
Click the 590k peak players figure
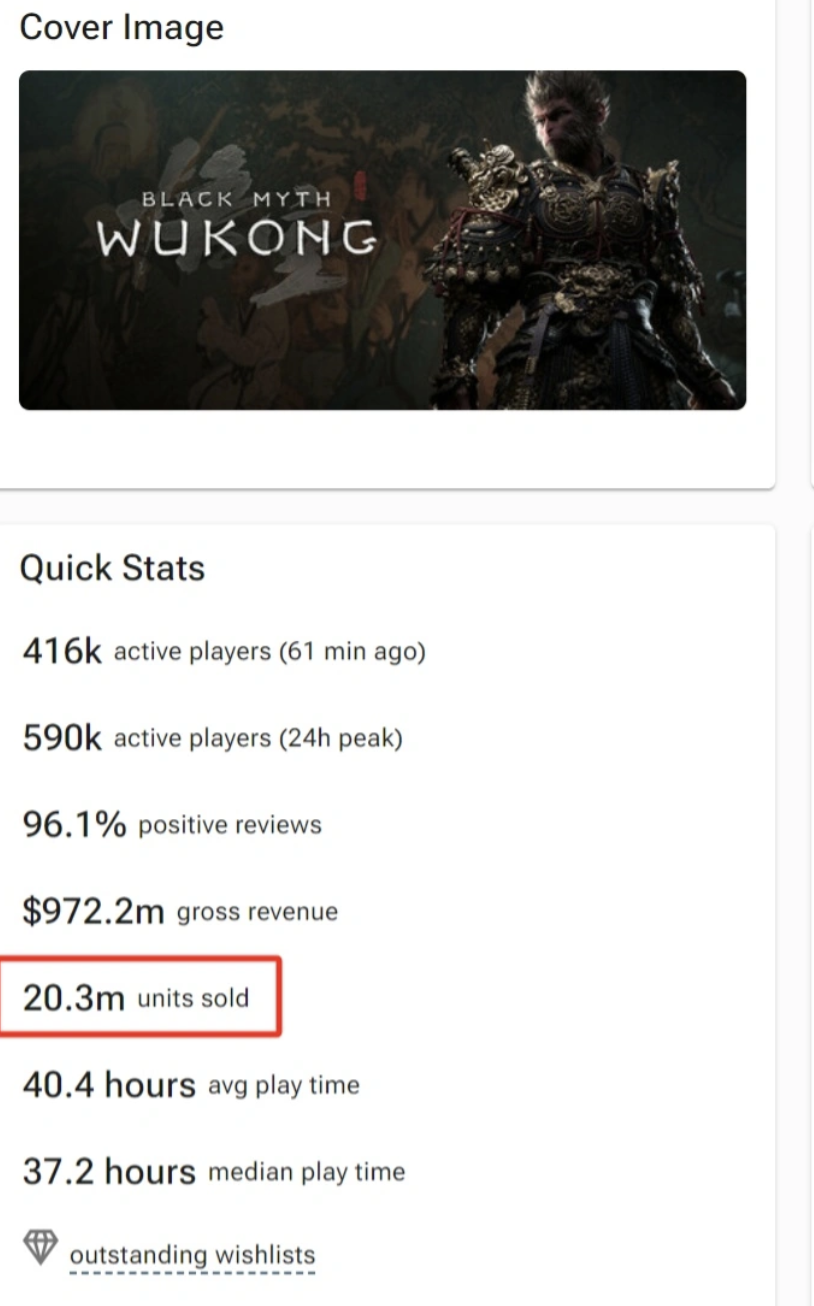coord(62,739)
